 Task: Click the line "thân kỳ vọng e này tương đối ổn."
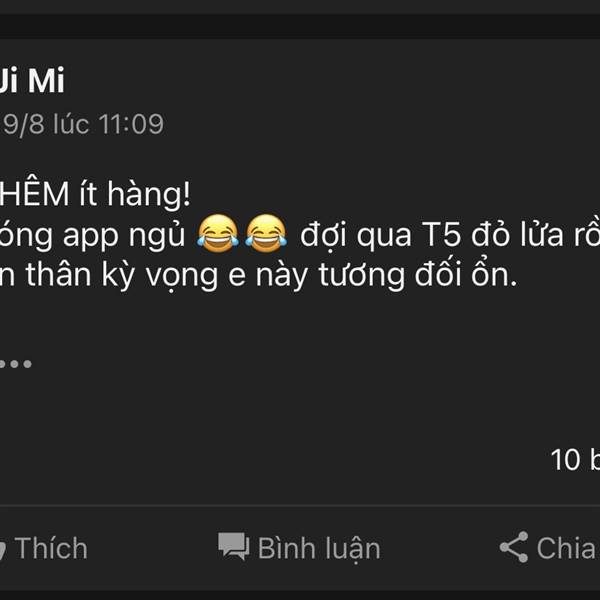271,275
